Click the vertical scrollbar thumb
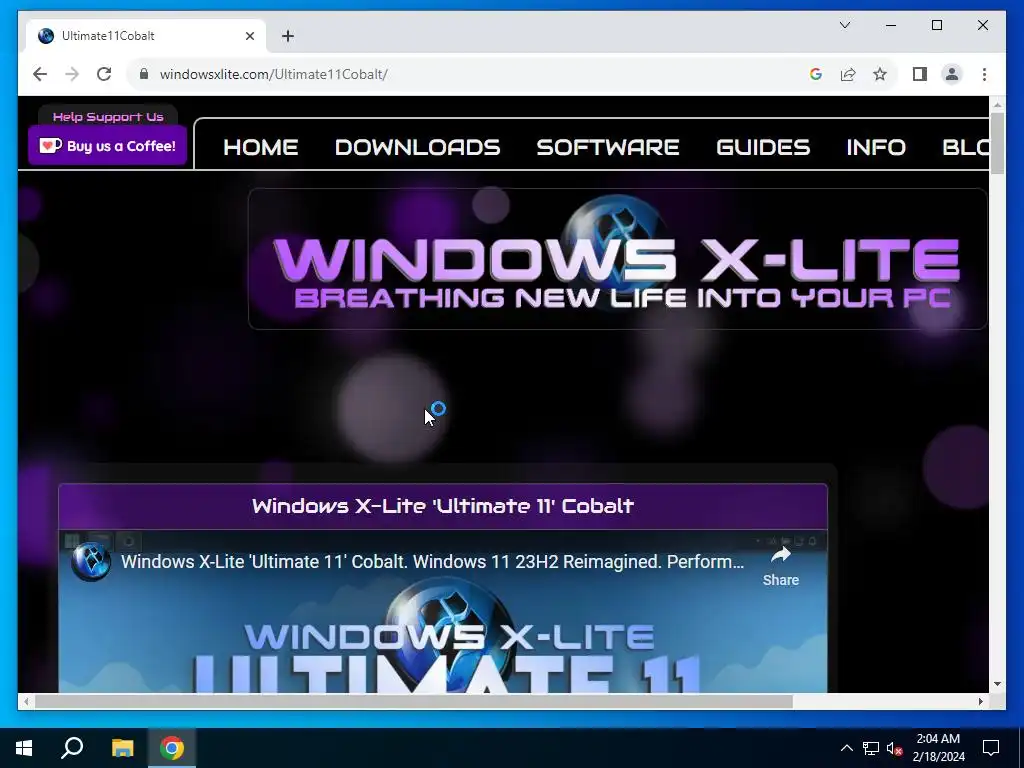 [x=997, y=144]
